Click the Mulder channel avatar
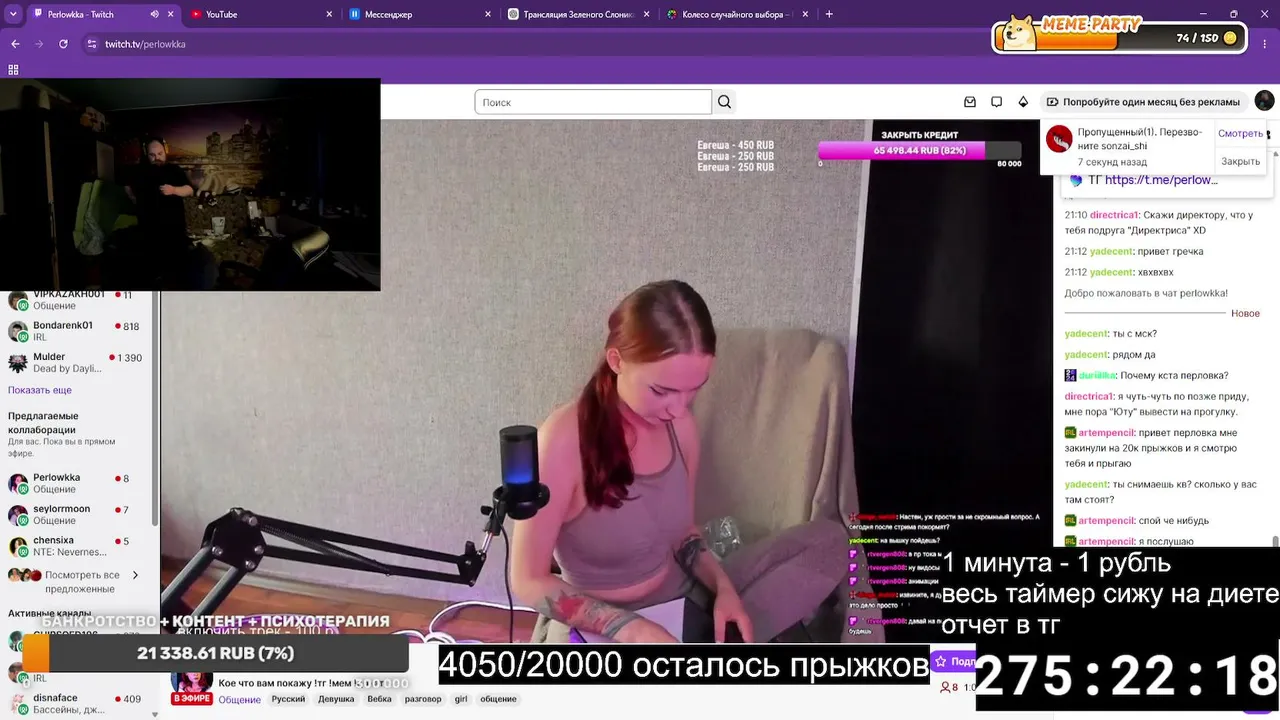1280x720 pixels. tap(18, 363)
